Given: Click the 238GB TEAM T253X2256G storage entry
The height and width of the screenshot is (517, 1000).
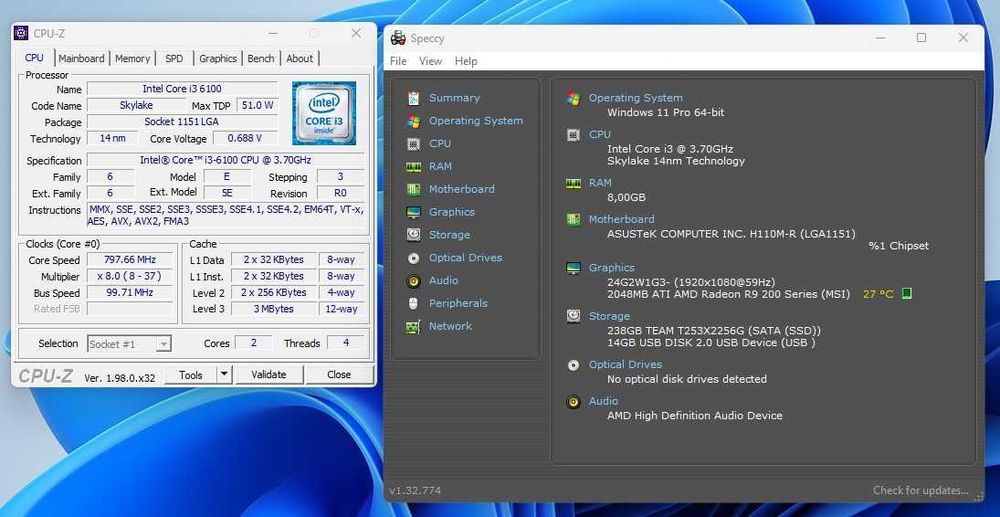Looking at the screenshot, I should (x=714, y=331).
